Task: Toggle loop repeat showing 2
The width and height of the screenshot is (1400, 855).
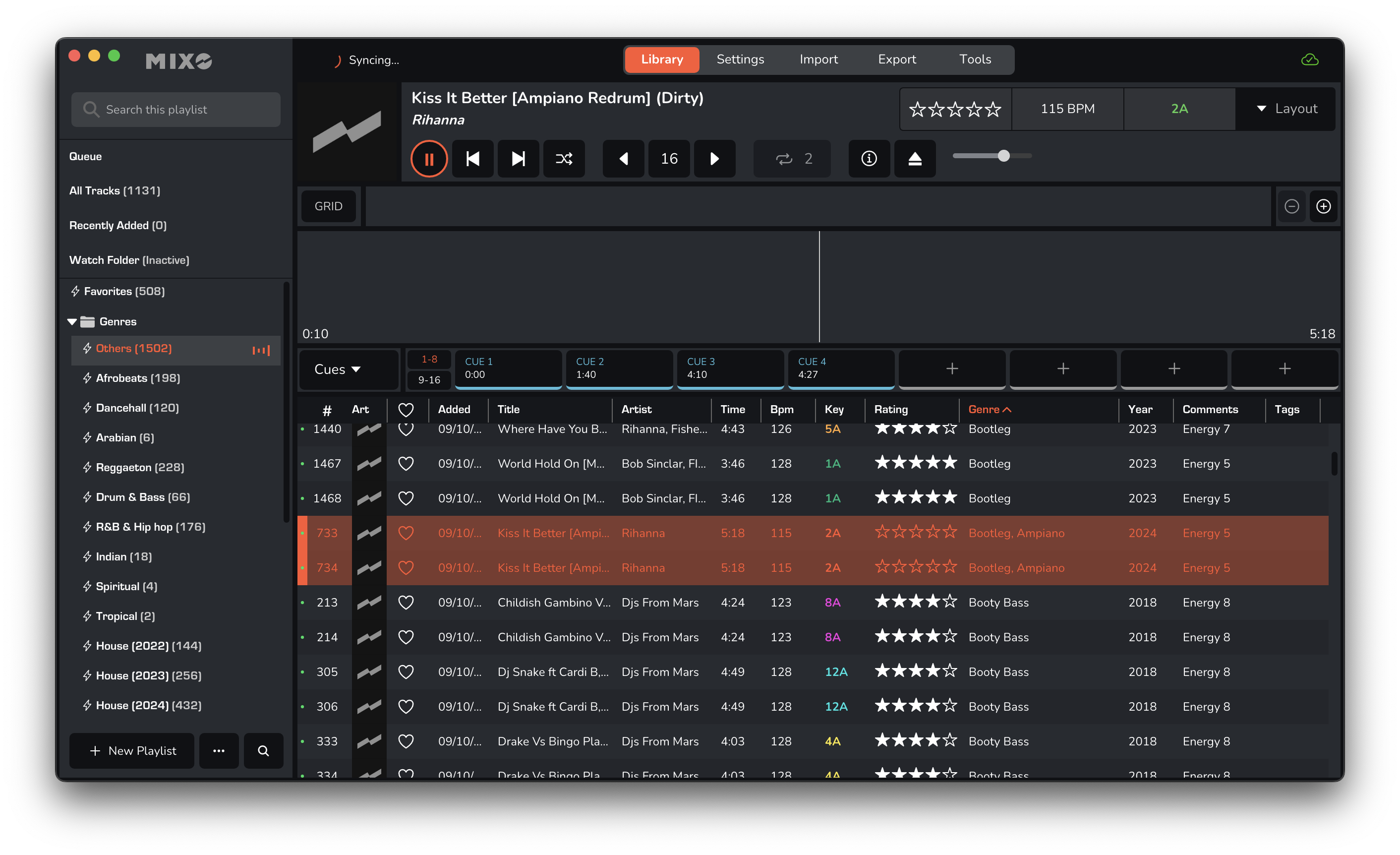Action: (793, 159)
